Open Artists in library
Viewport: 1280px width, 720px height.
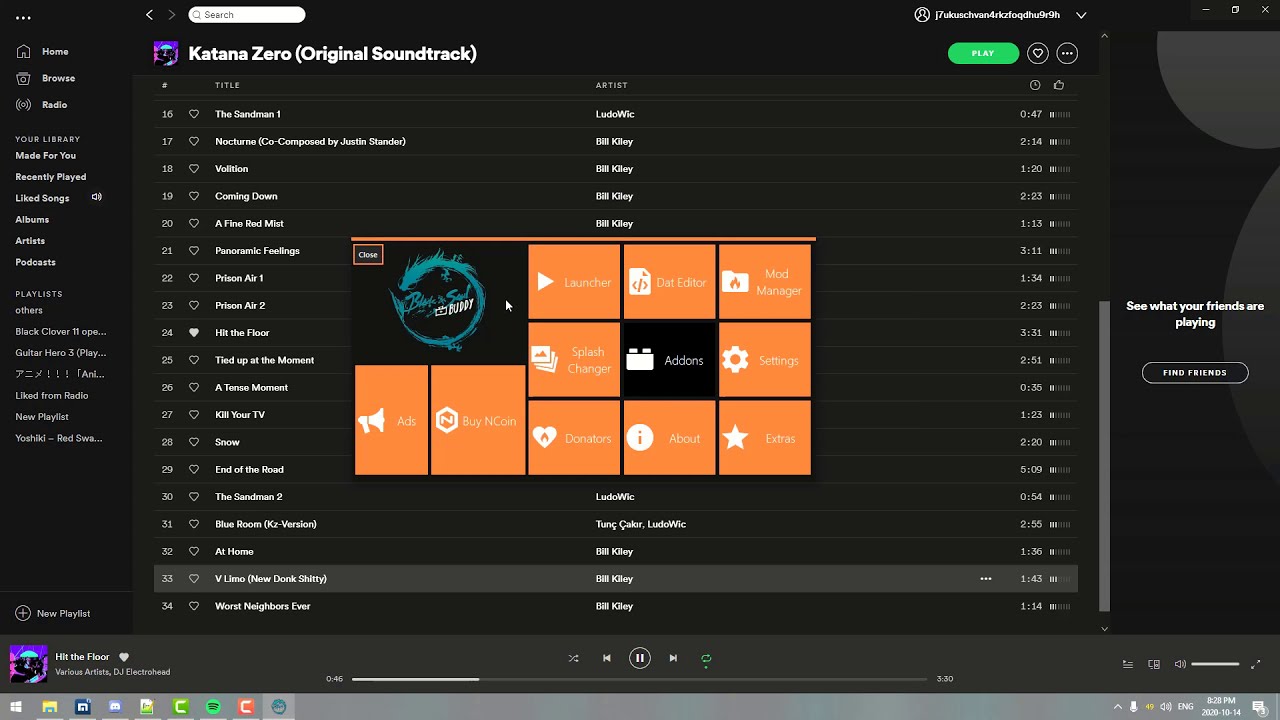(x=30, y=241)
